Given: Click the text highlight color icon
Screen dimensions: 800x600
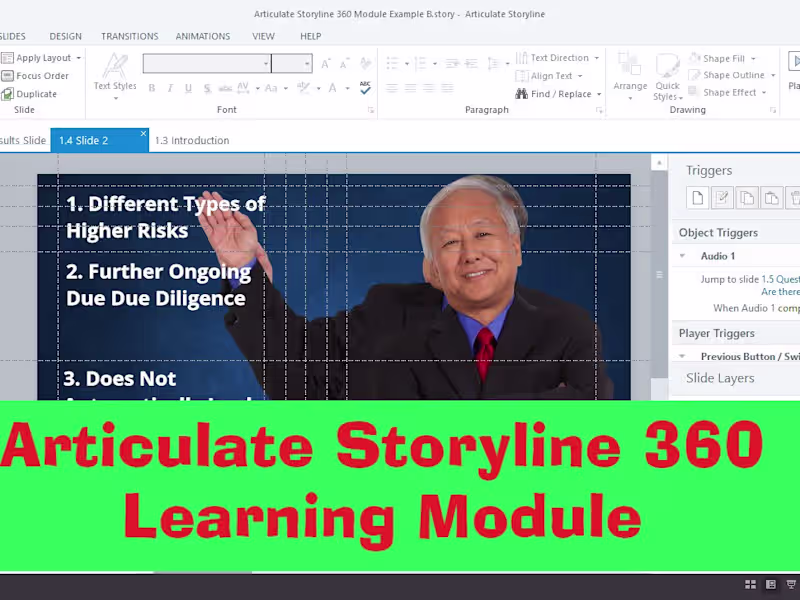Looking at the screenshot, I should click(x=304, y=88).
